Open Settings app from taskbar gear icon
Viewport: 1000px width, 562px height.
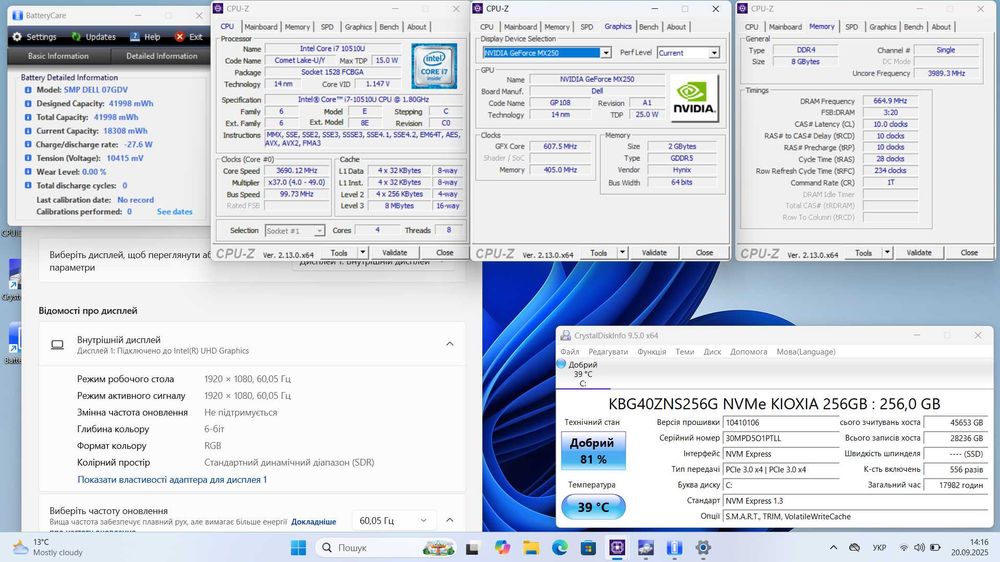(703, 547)
